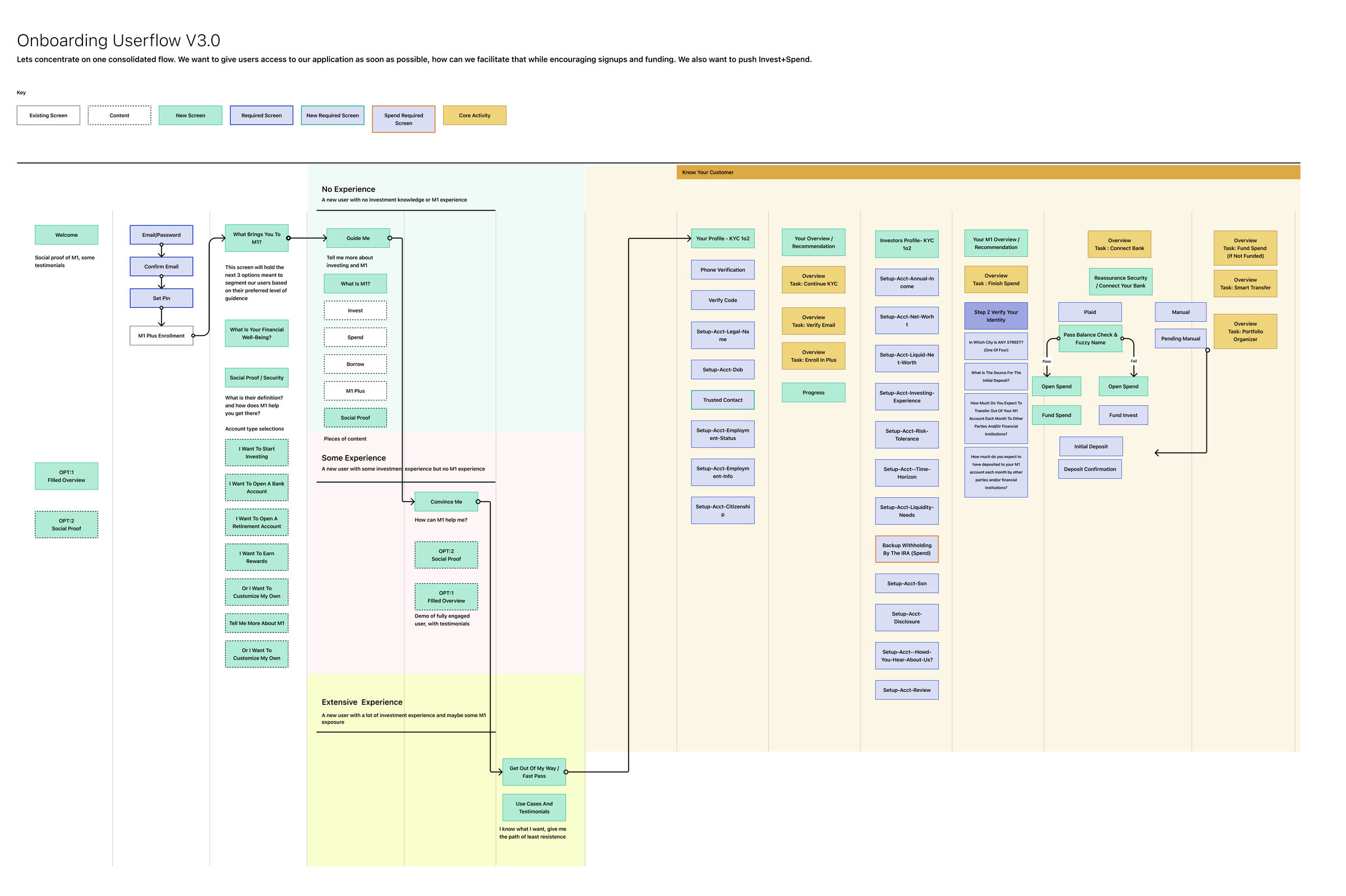
Task: Select the Welcome screen node
Action: click(x=66, y=234)
